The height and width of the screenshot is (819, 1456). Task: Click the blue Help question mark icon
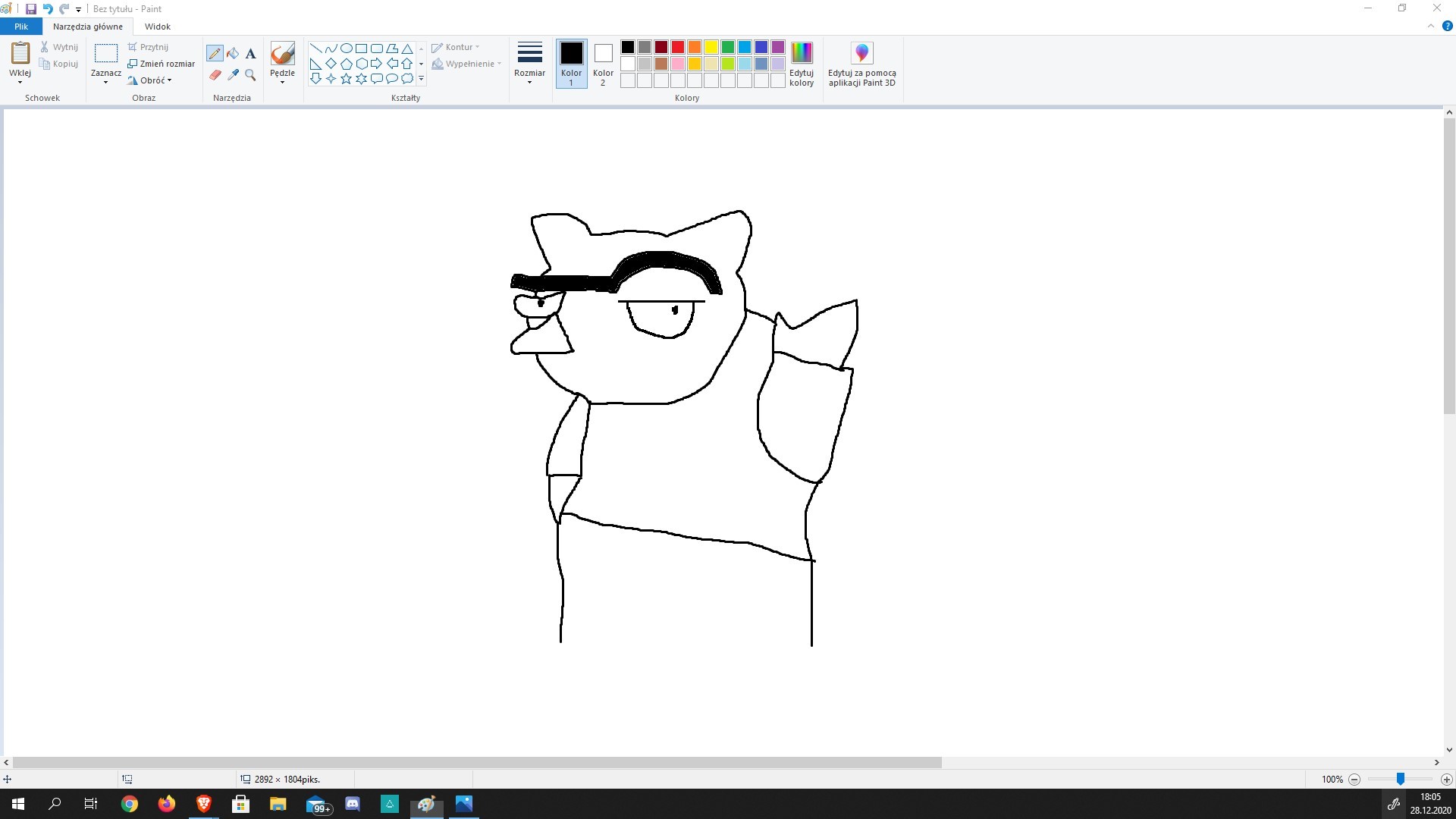tap(1447, 26)
